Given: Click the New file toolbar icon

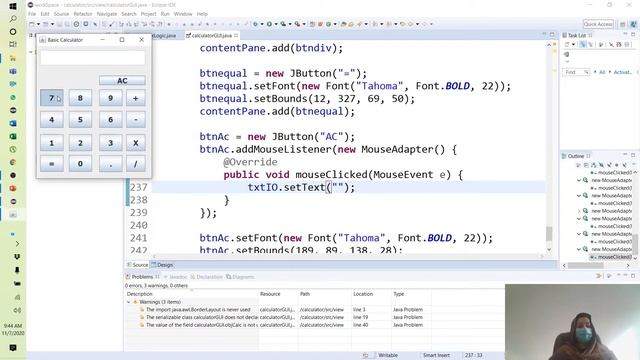Looking at the screenshot, I should (32, 24).
